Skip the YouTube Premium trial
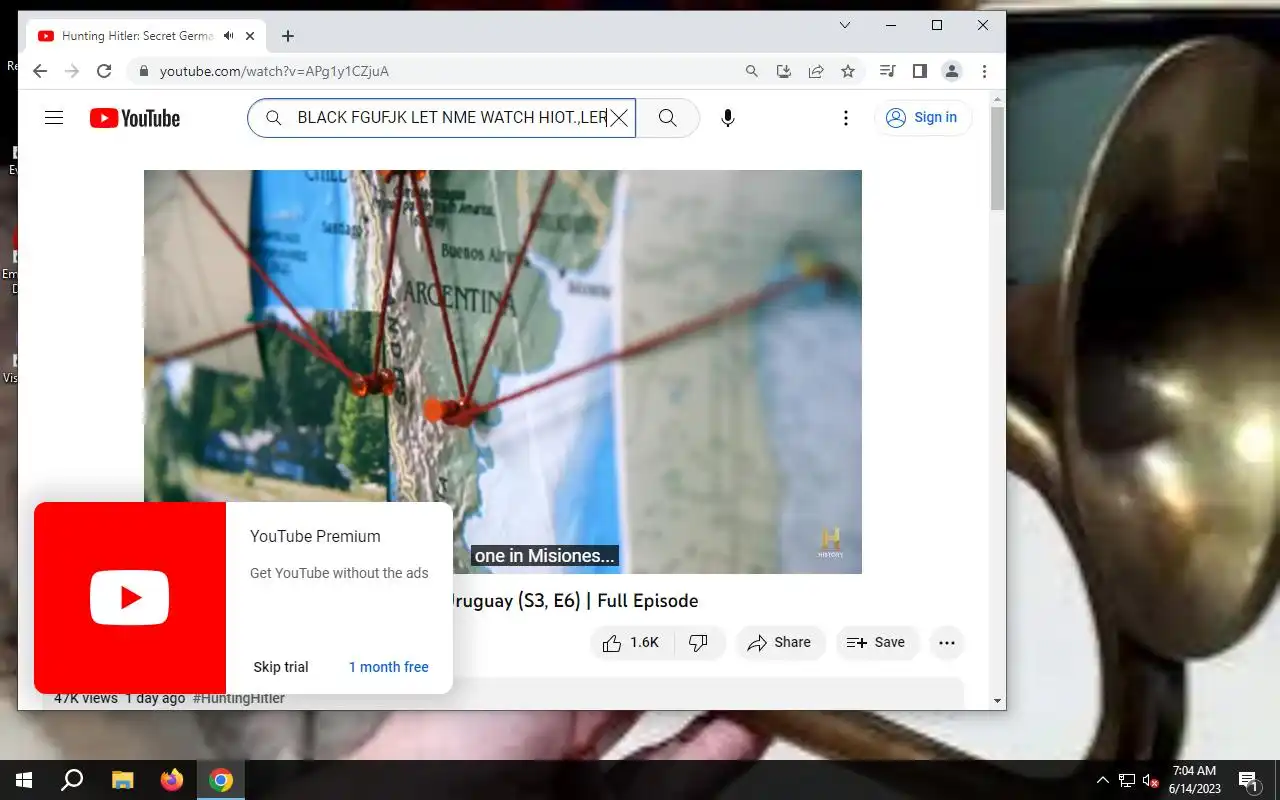 click(281, 667)
